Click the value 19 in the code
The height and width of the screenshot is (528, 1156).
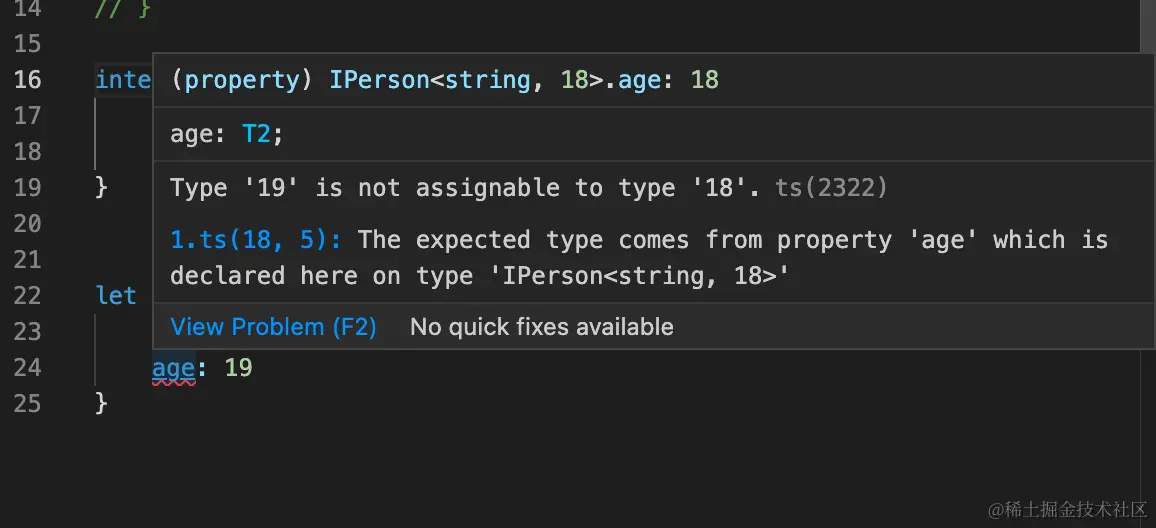(238, 368)
